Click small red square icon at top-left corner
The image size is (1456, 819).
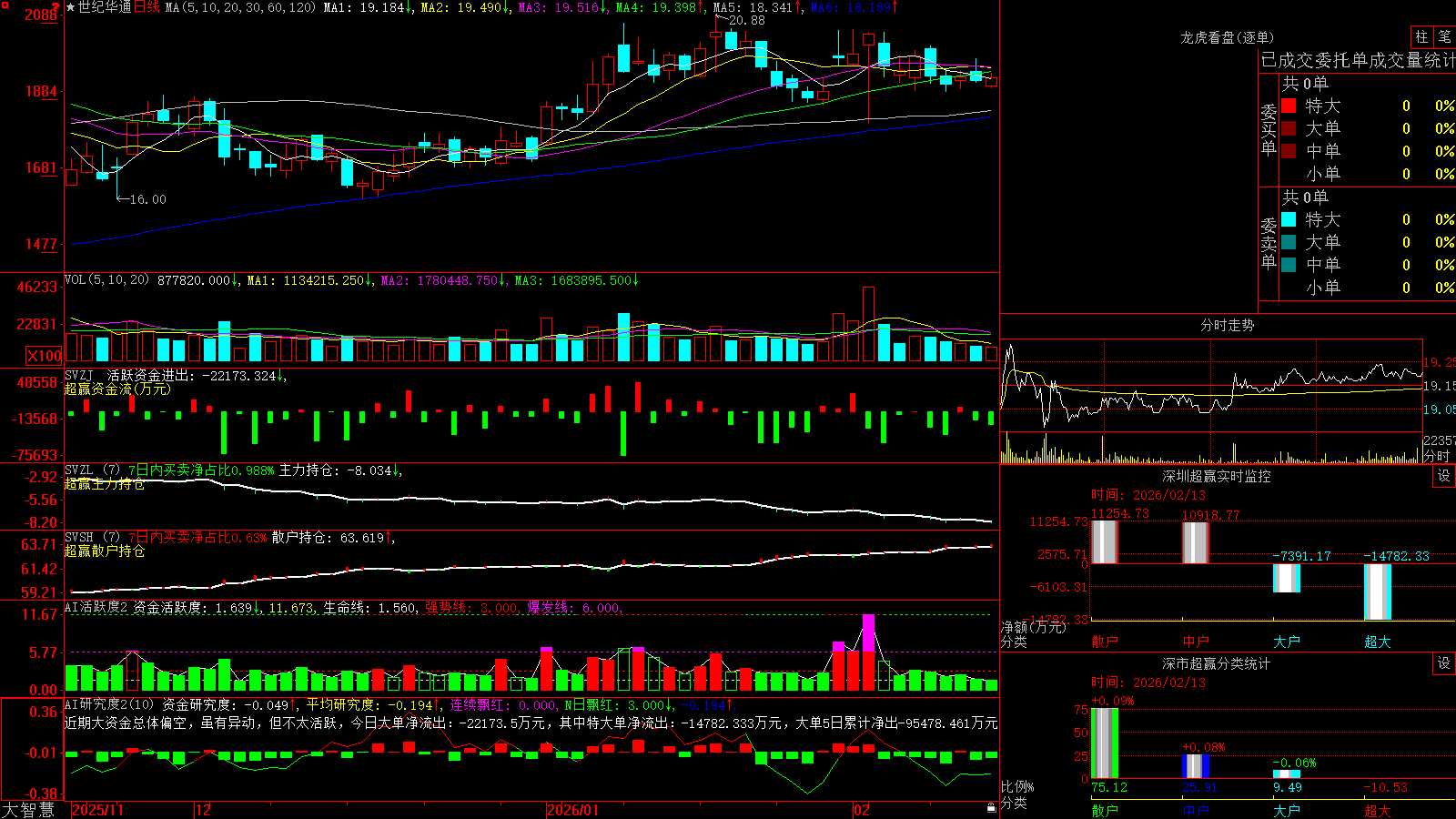[4, 4]
